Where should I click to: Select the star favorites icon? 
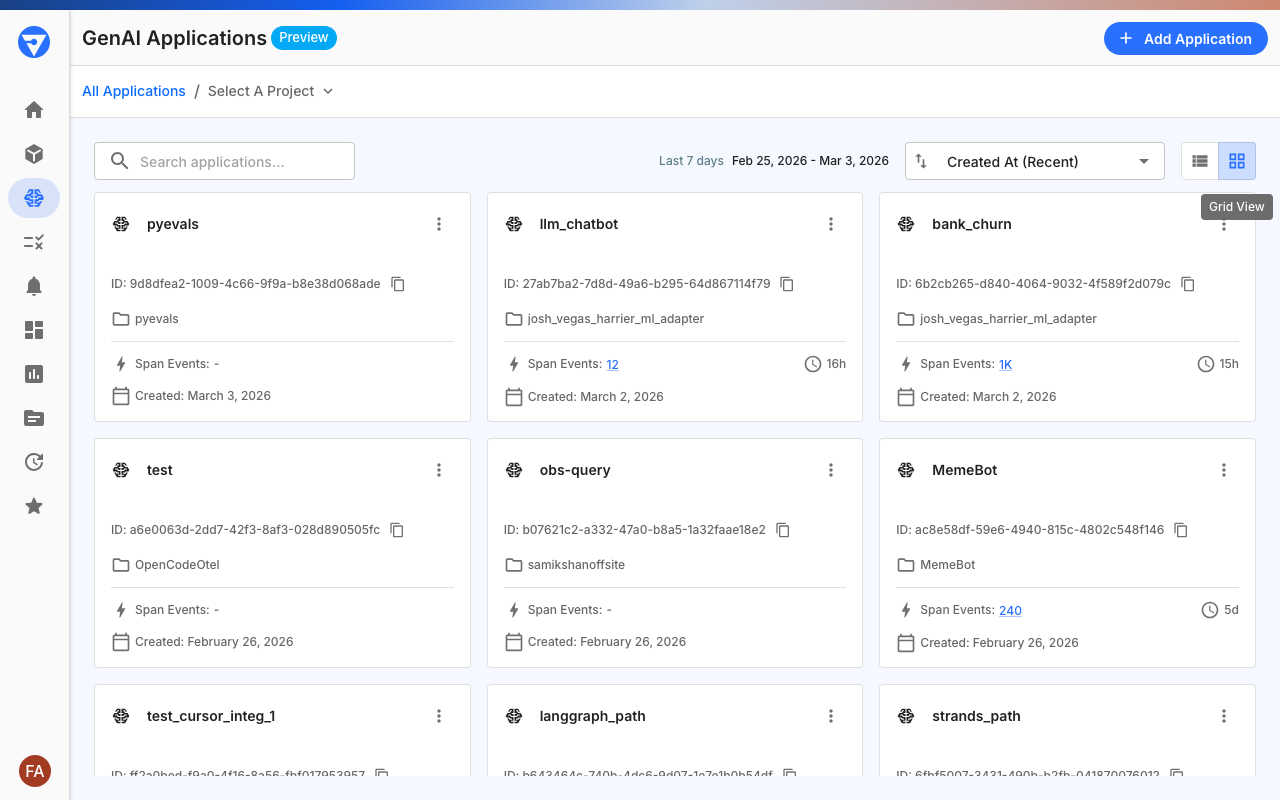[x=33, y=505]
